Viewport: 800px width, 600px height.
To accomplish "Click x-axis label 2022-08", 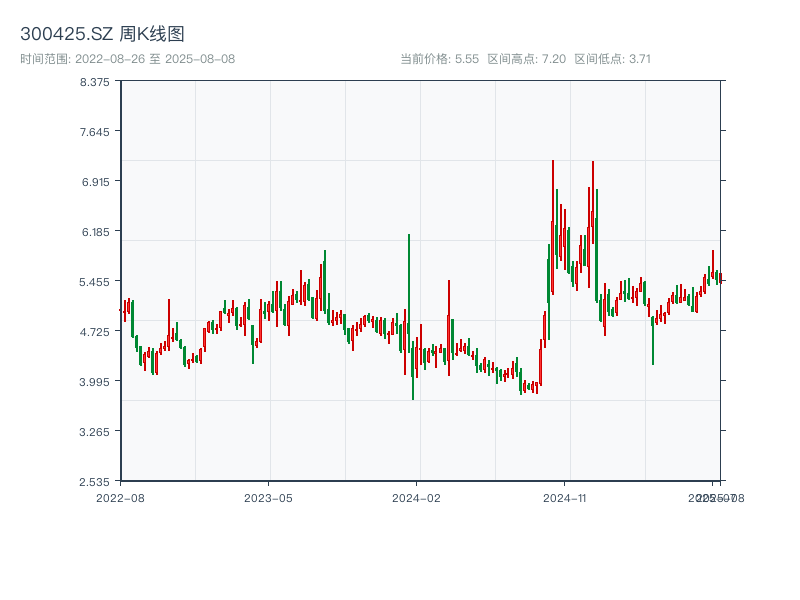I will tap(120, 498).
